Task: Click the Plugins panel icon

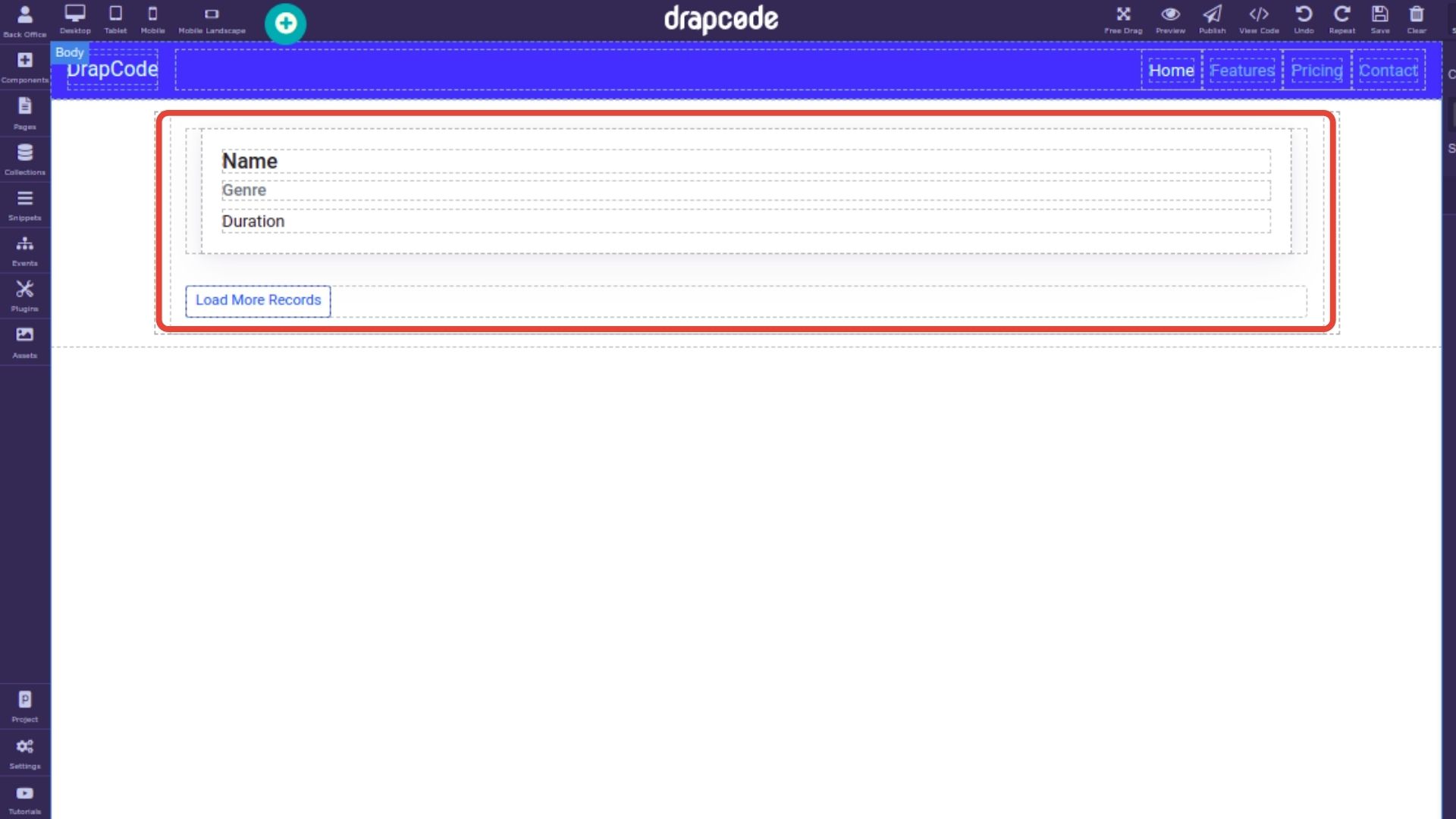Action: 24,295
